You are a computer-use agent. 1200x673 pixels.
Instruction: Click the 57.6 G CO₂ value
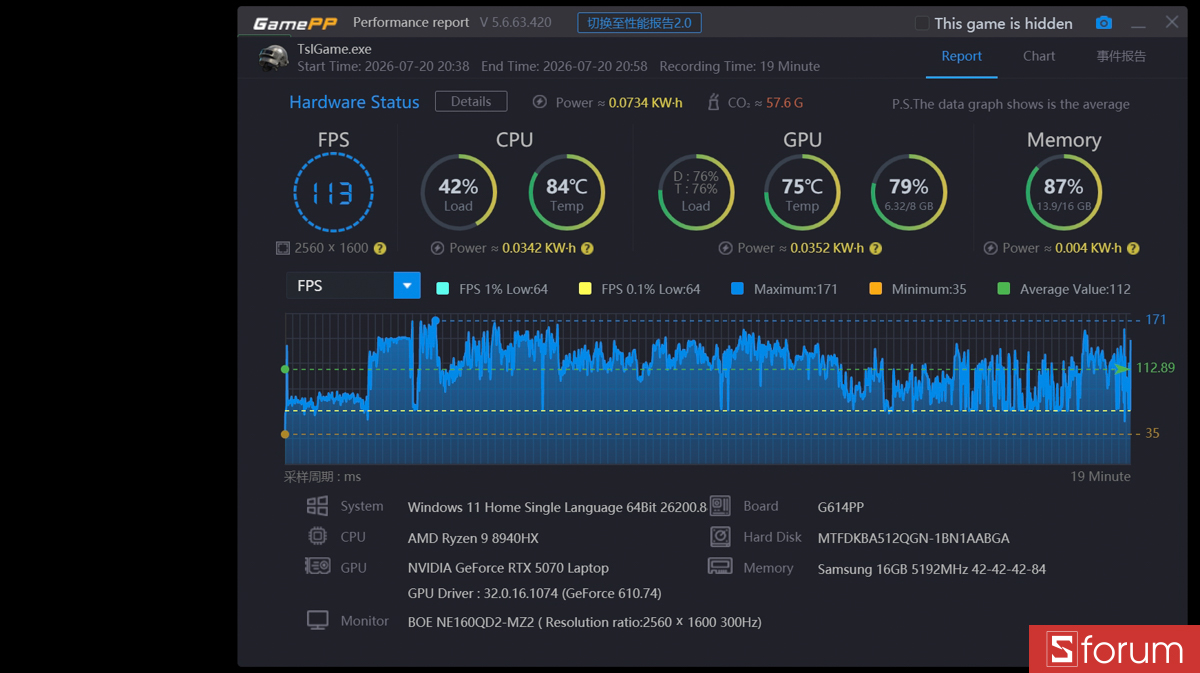(x=784, y=102)
